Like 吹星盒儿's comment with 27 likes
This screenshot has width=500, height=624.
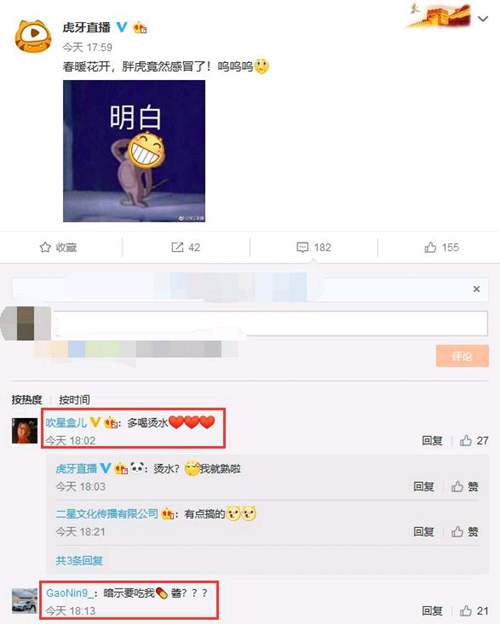point(465,441)
